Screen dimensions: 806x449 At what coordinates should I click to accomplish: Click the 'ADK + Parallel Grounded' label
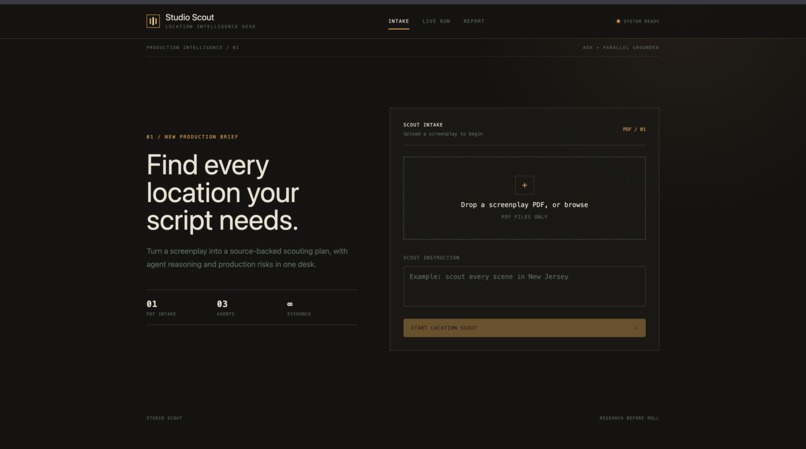point(620,47)
